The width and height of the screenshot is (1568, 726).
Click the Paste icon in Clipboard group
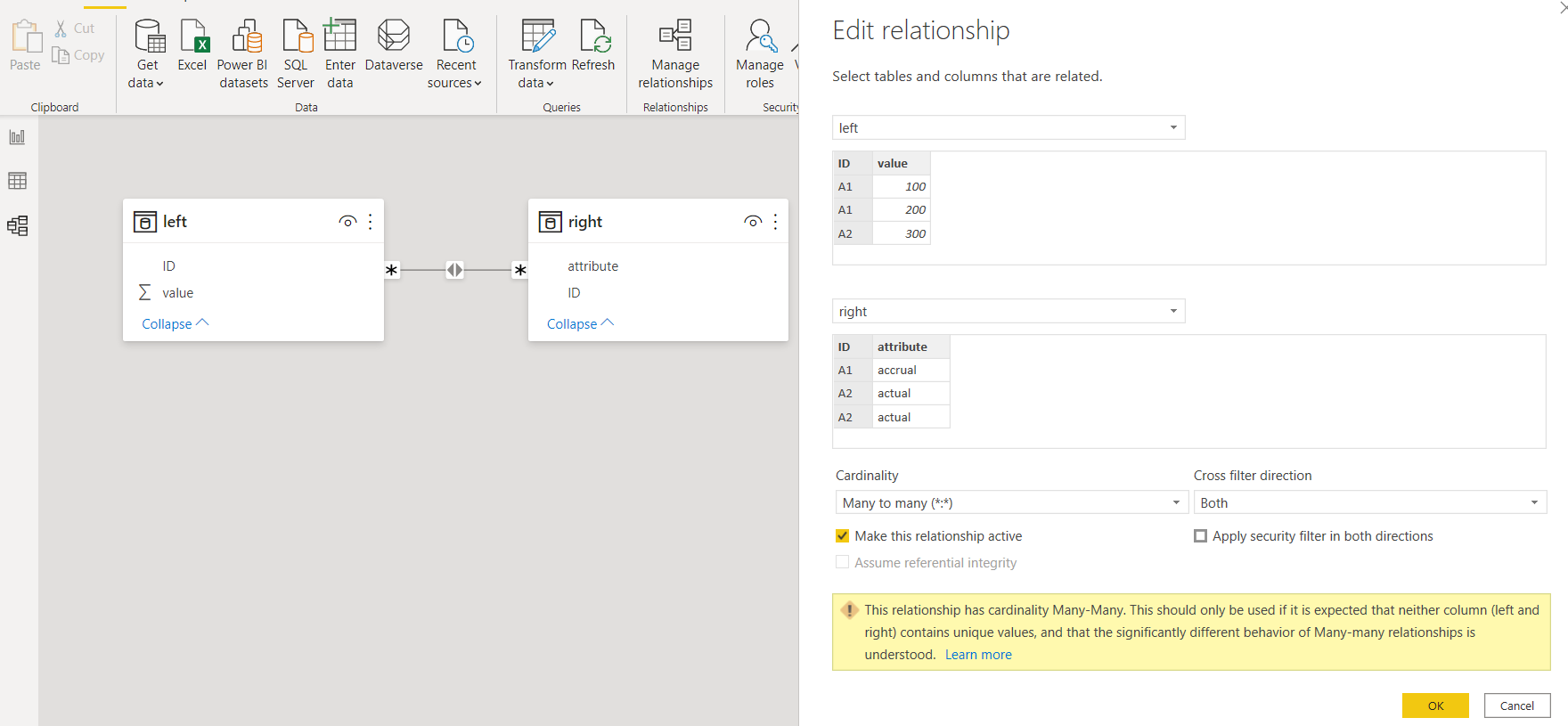tap(26, 37)
